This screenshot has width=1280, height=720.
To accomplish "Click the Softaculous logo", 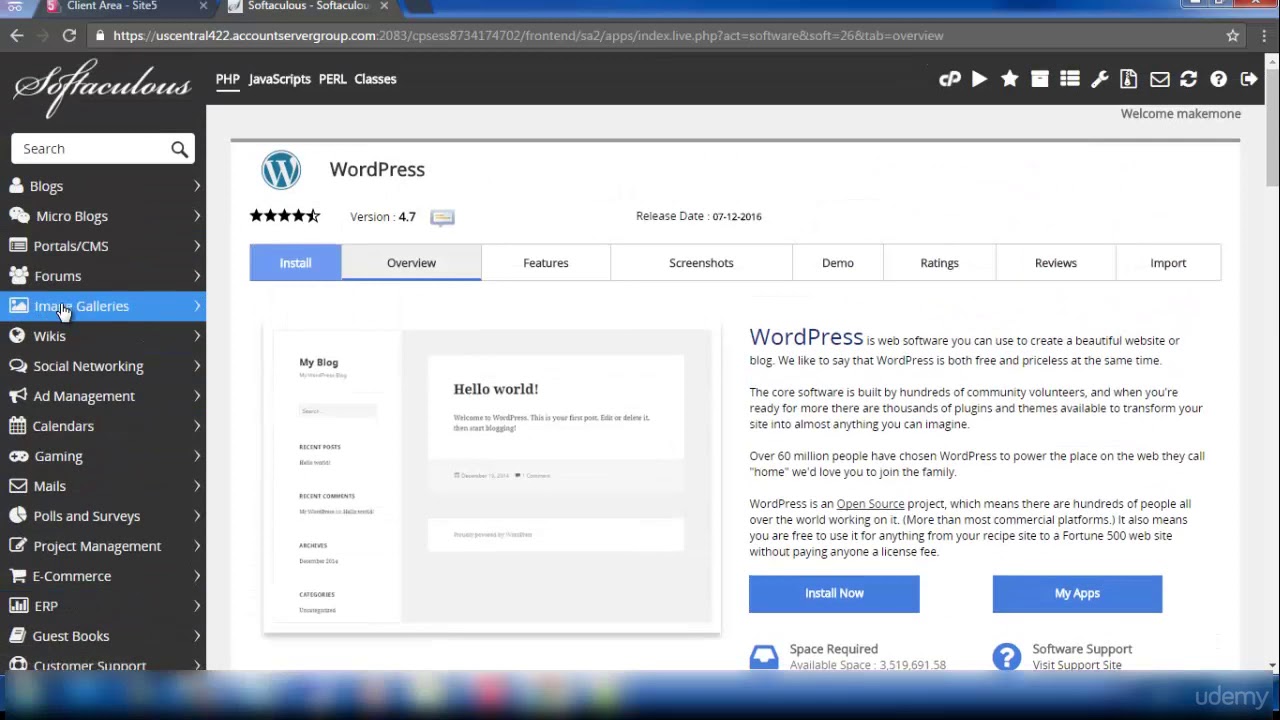I will click(x=102, y=90).
